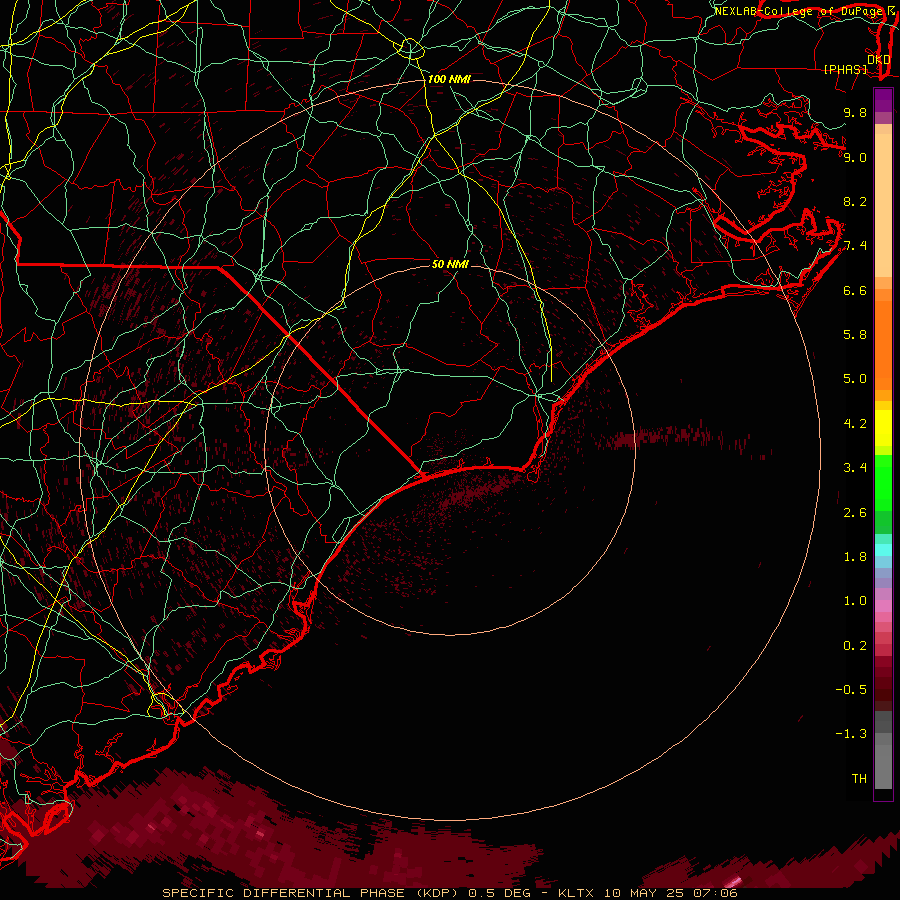This screenshot has height=900, width=900.
Task: Click the '100 NMI' range ring label
Action: click(x=449, y=79)
